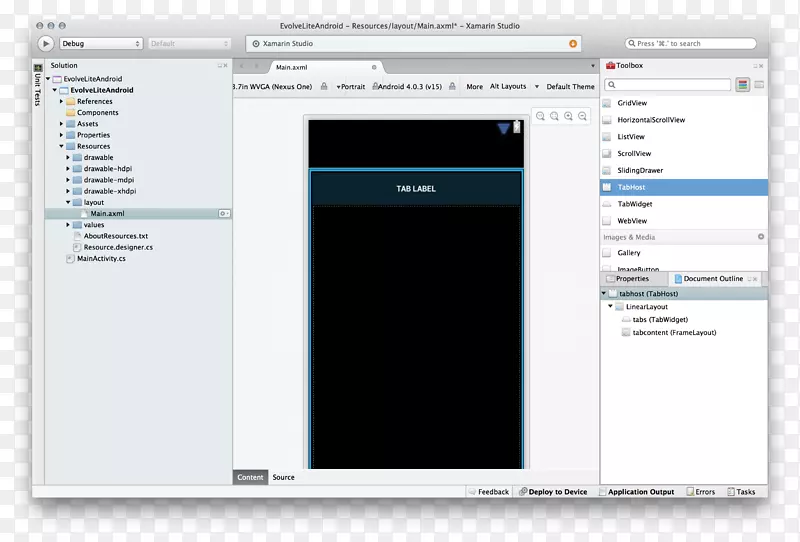Select TabWidget in Toolbox

(684, 204)
